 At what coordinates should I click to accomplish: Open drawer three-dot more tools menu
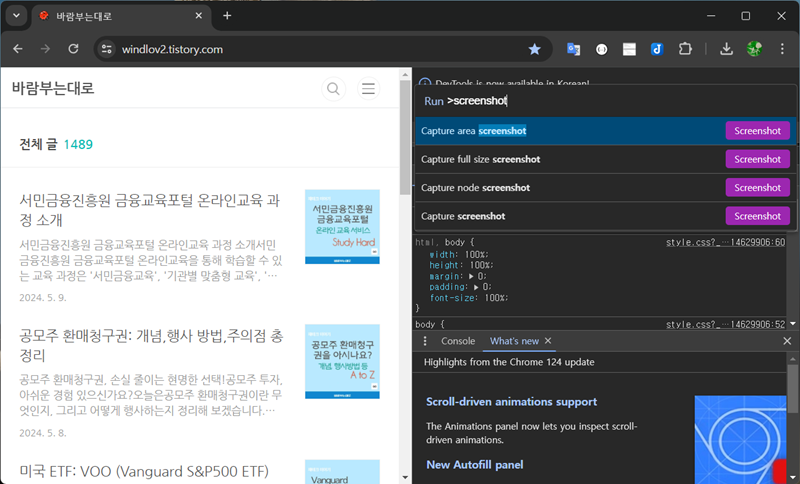click(x=425, y=341)
